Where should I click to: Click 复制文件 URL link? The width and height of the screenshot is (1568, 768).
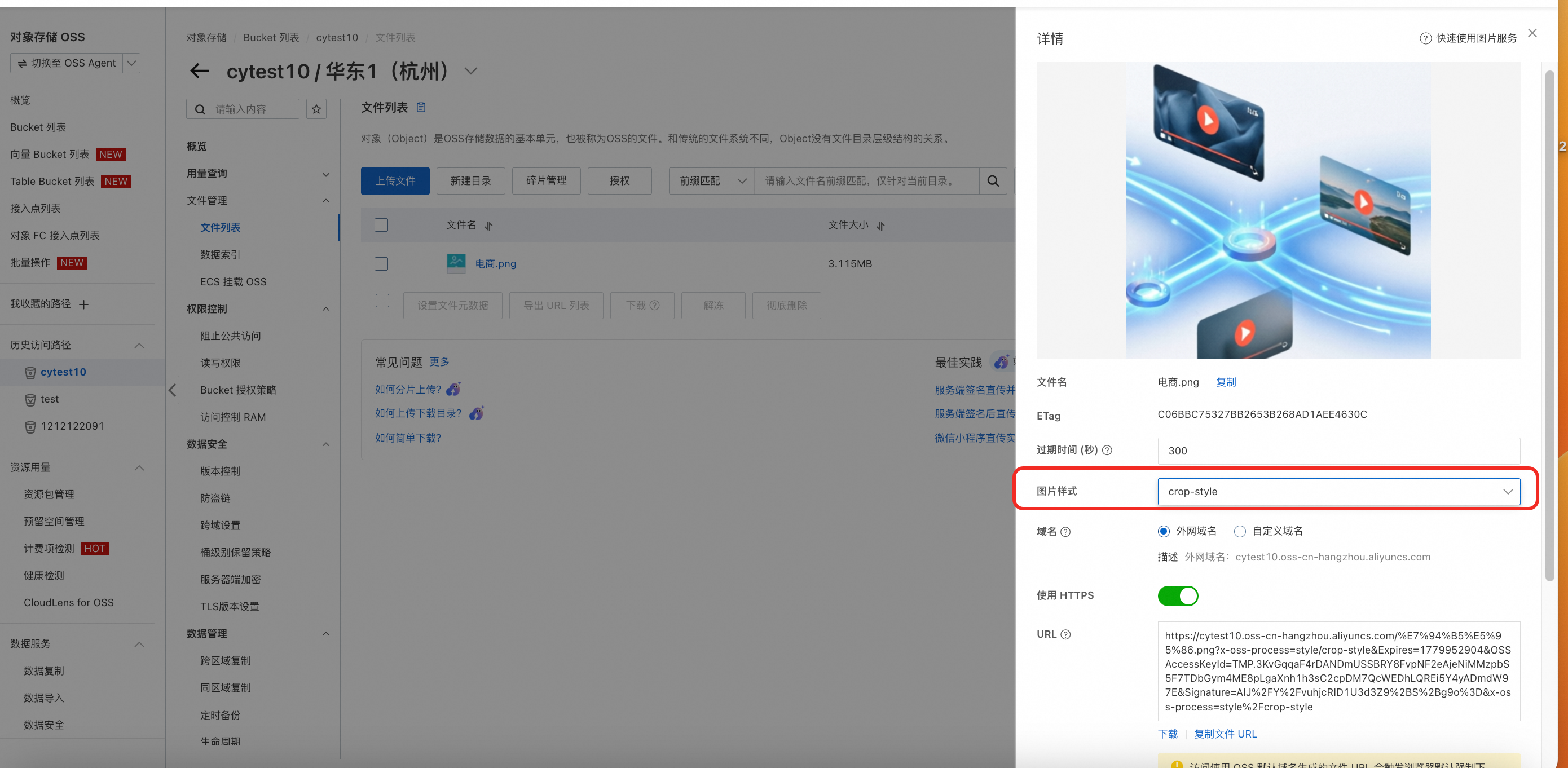point(1225,734)
